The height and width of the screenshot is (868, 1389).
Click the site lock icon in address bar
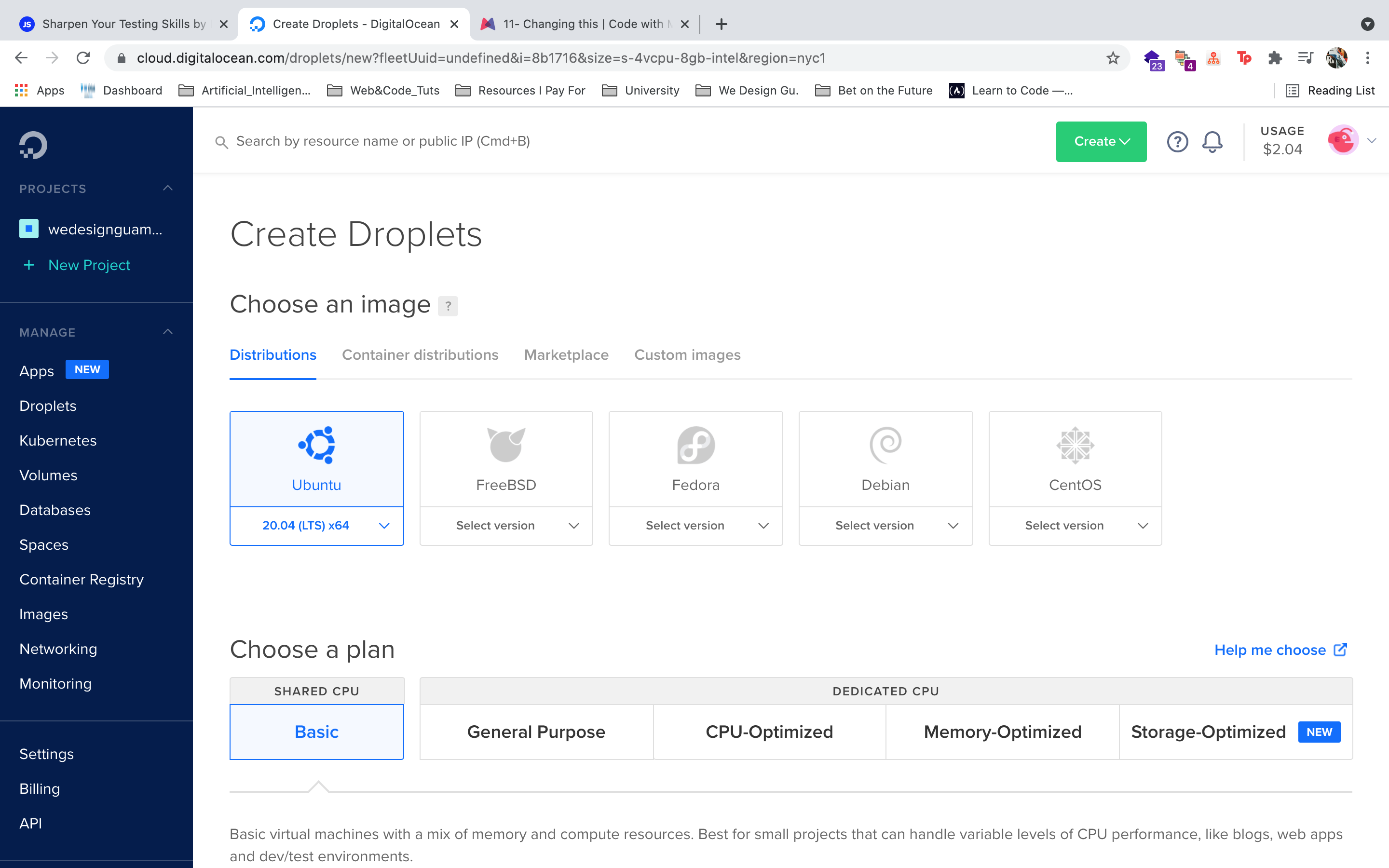pos(121,58)
